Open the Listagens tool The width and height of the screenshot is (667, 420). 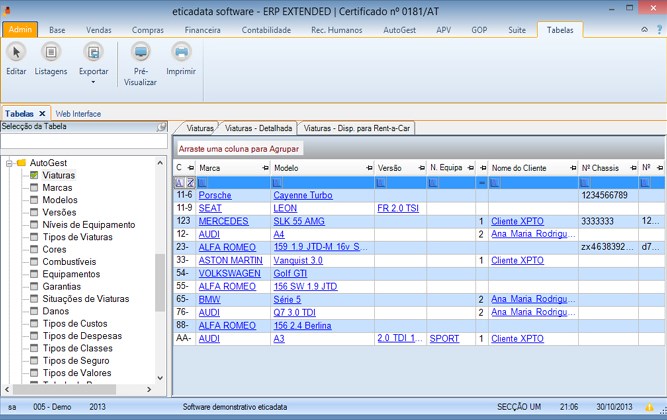pyautogui.click(x=51, y=53)
